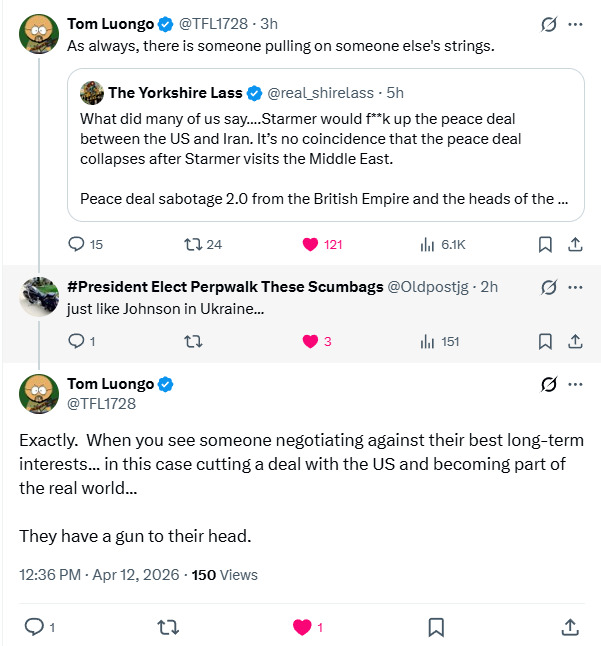The image size is (601, 646).
Task: Bookmark the main tweet at the bottom
Action: click(436, 627)
